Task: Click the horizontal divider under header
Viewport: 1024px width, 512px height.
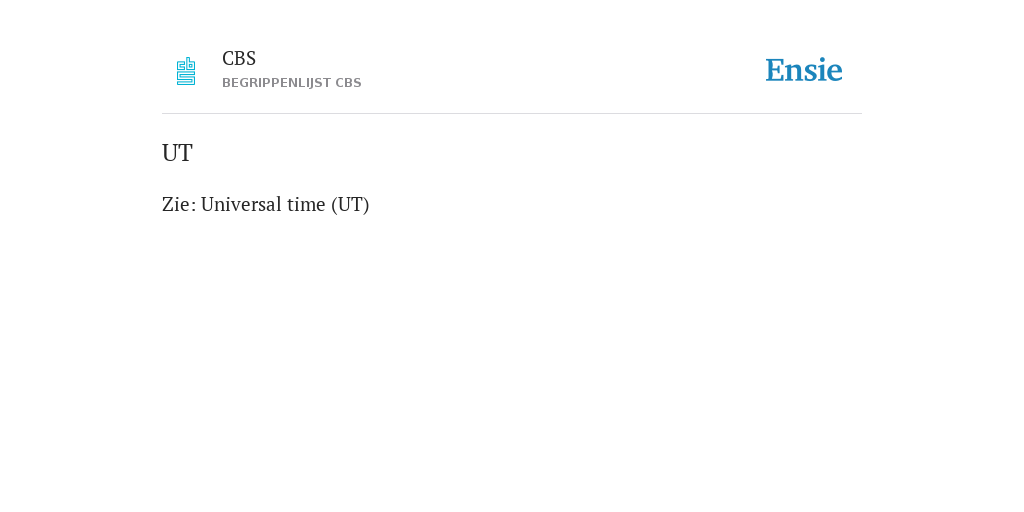Action: [x=512, y=114]
